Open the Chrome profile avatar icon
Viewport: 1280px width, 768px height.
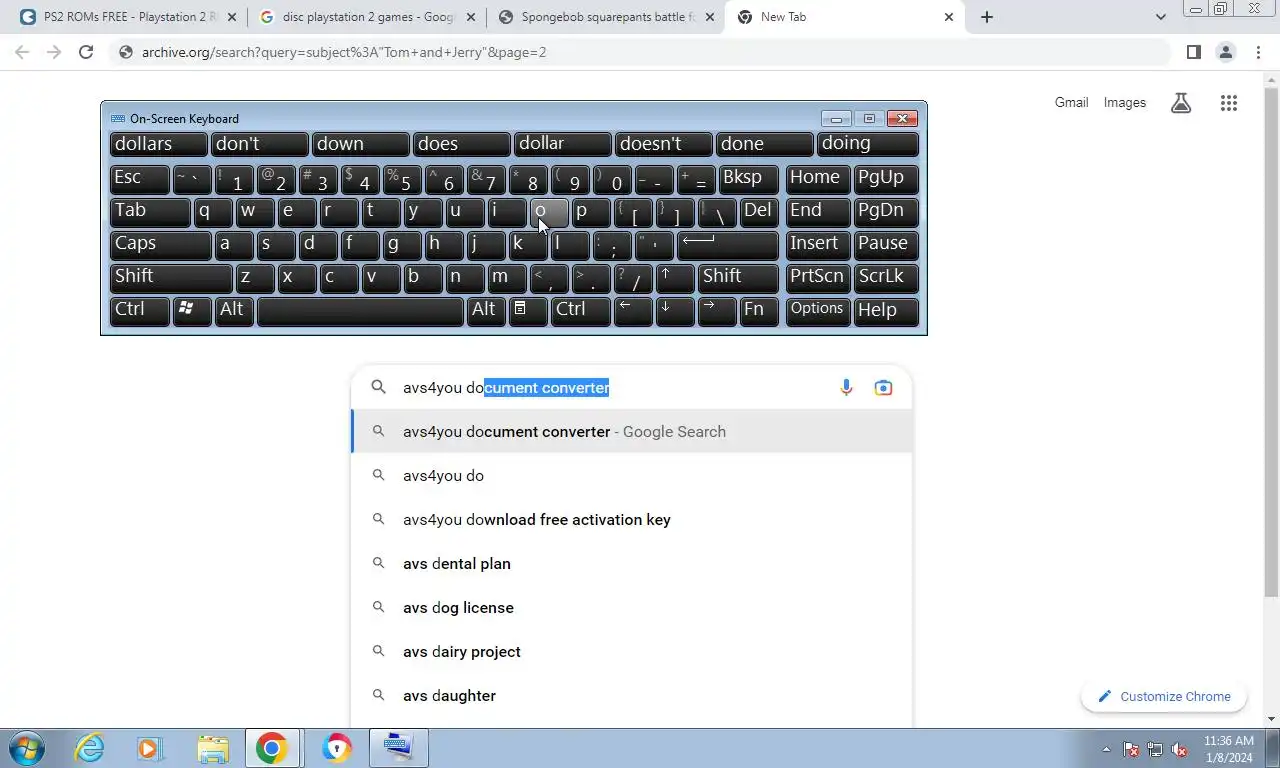pyautogui.click(x=1226, y=52)
